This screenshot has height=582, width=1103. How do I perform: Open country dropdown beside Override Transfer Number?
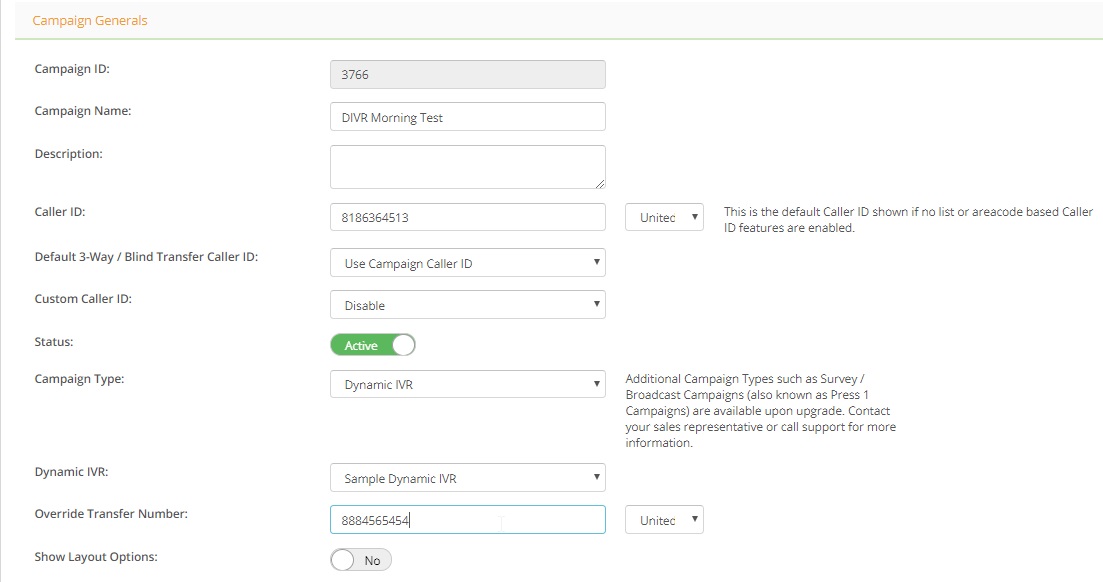coord(664,520)
